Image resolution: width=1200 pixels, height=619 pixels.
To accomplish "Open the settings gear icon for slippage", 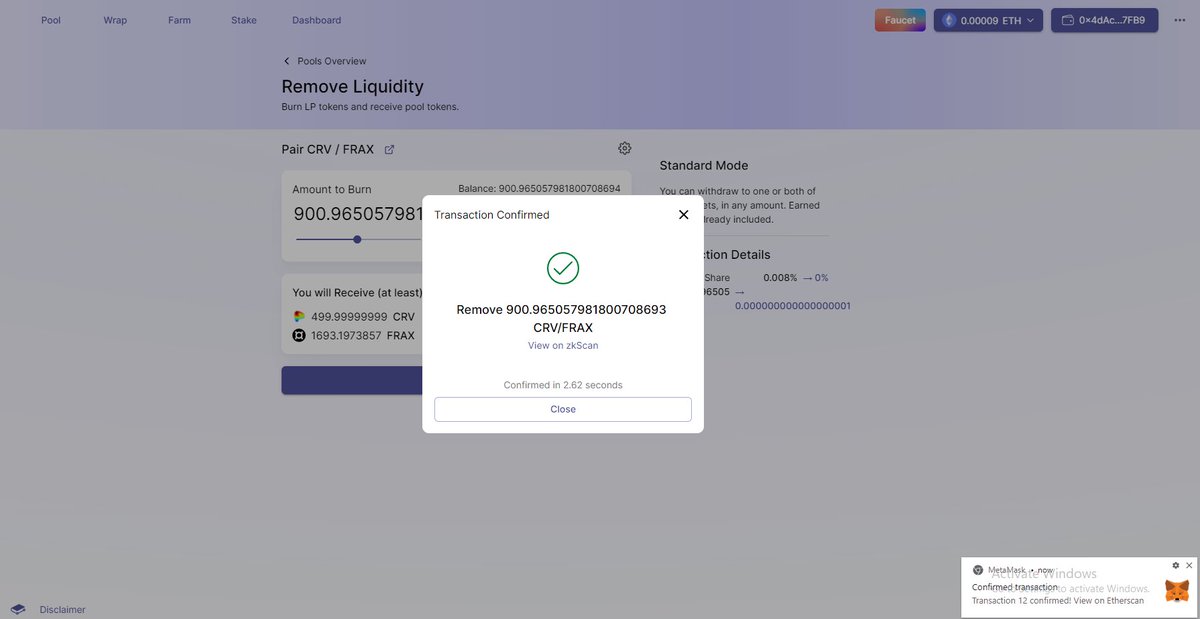I will [625, 148].
